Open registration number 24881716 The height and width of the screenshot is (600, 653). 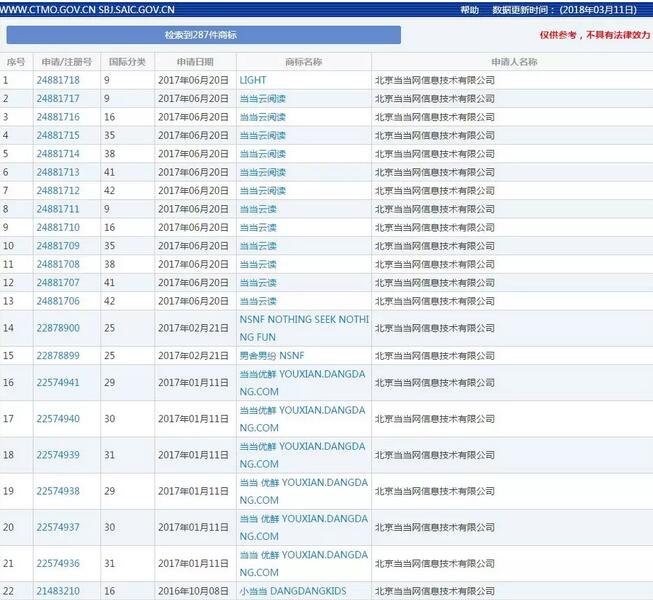tap(58, 117)
